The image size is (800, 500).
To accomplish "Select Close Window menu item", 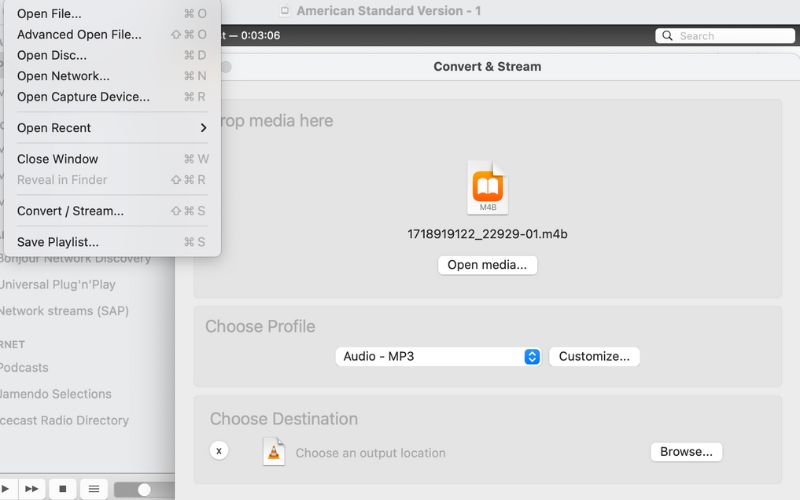I will [x=112, y=159].
